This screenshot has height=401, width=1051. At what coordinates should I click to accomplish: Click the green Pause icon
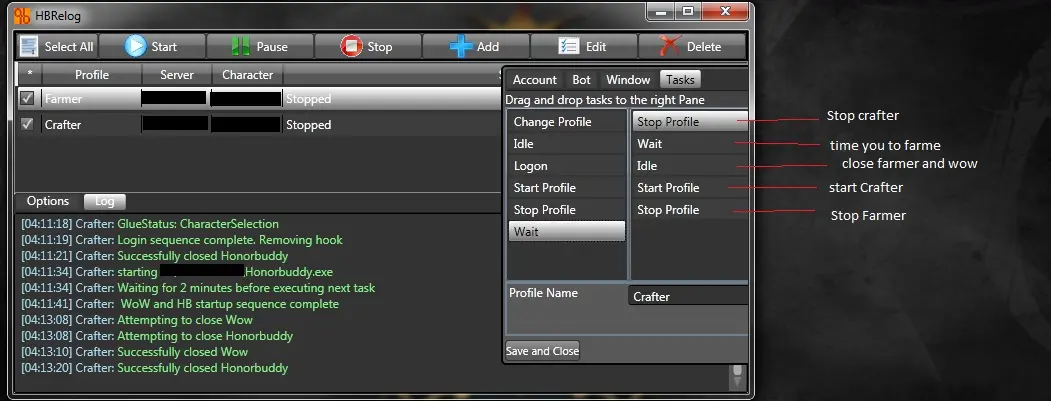[241, 46]
